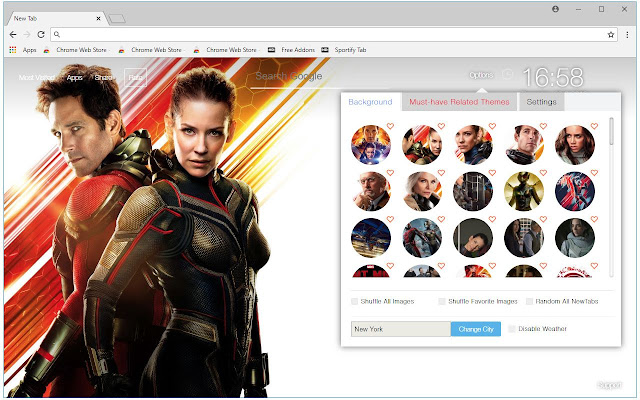This screenshot has width=640, height=400.
Task: Select the Wasp woman close-up thumbnail
Action: click(x=473, y=144)
